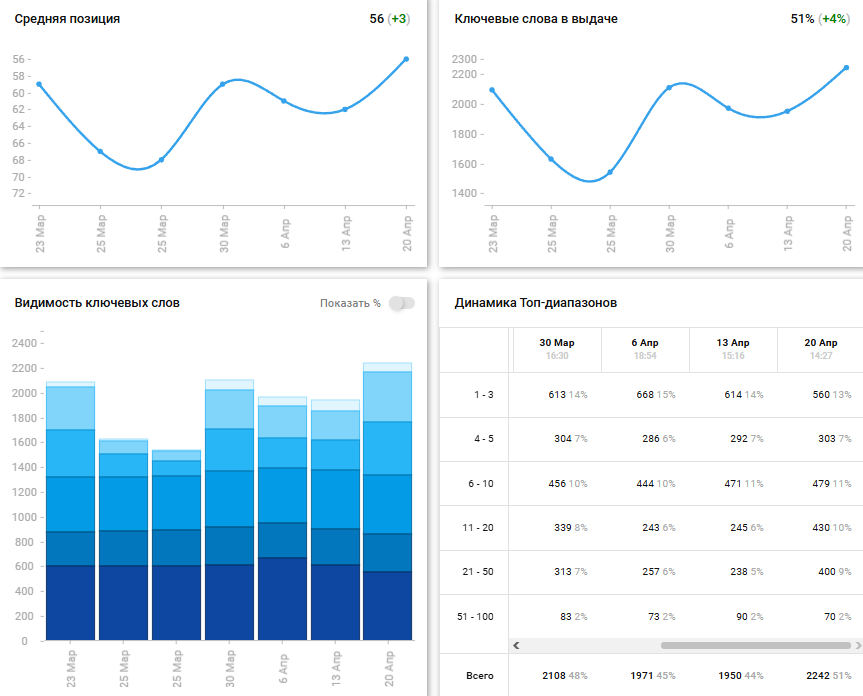The image size is (863, 696).
Task: Click the 6 Апр bar in visibility chart
Action: tap(282, 518)
